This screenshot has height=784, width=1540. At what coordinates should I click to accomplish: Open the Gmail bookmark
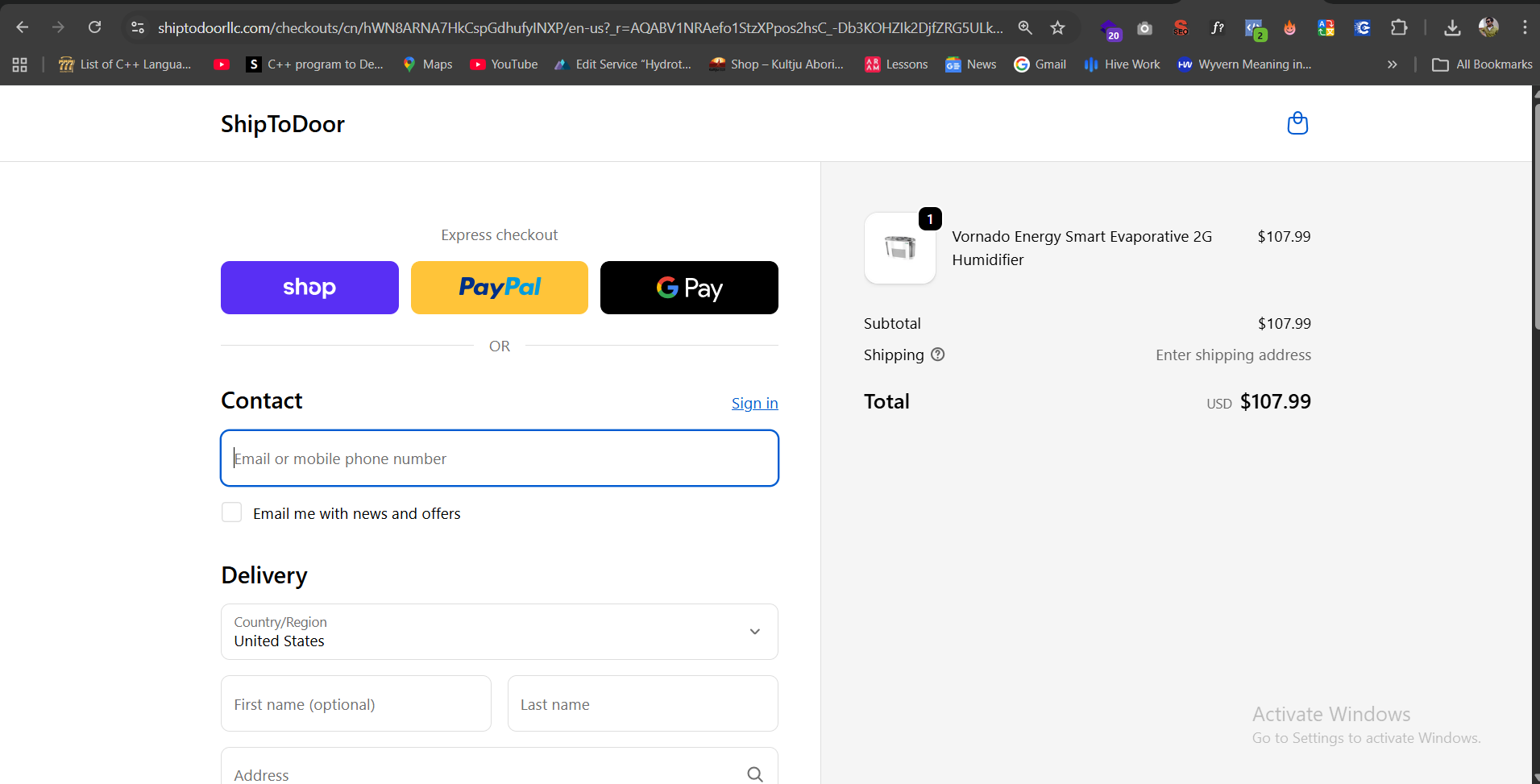click(1040, 64)
